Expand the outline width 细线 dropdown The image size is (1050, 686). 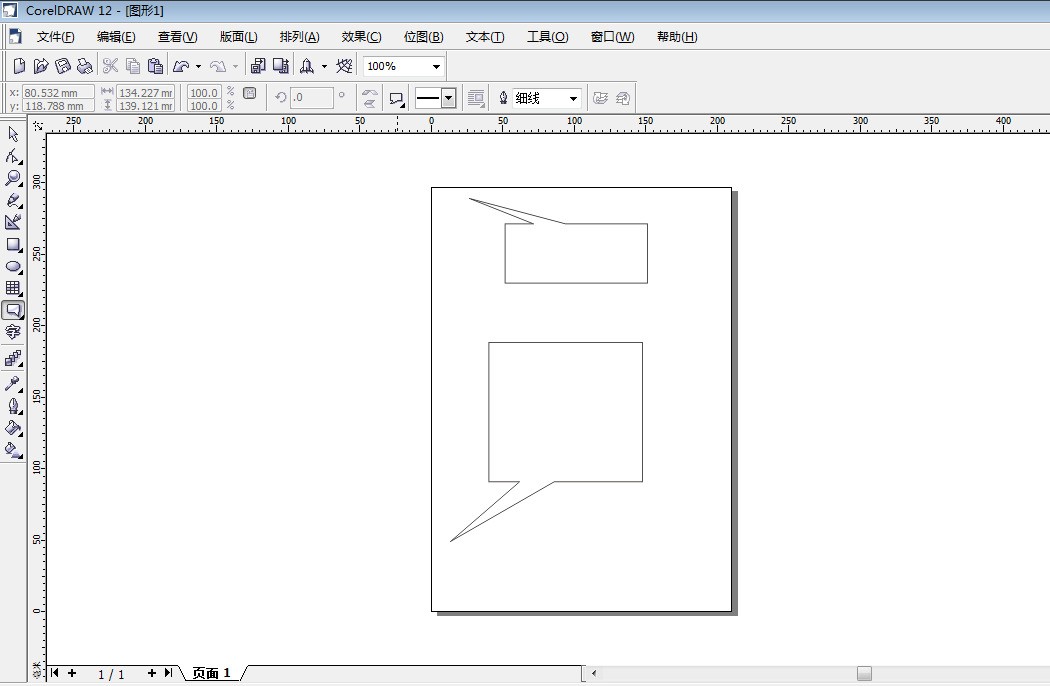coord(573,99)
